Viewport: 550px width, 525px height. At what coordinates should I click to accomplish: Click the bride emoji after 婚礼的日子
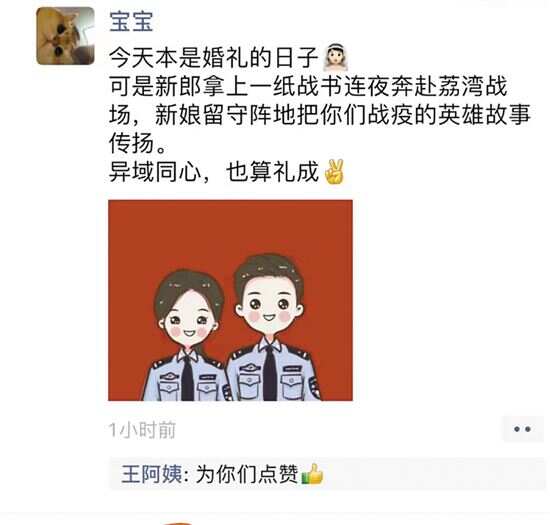[x=335, y=57]
